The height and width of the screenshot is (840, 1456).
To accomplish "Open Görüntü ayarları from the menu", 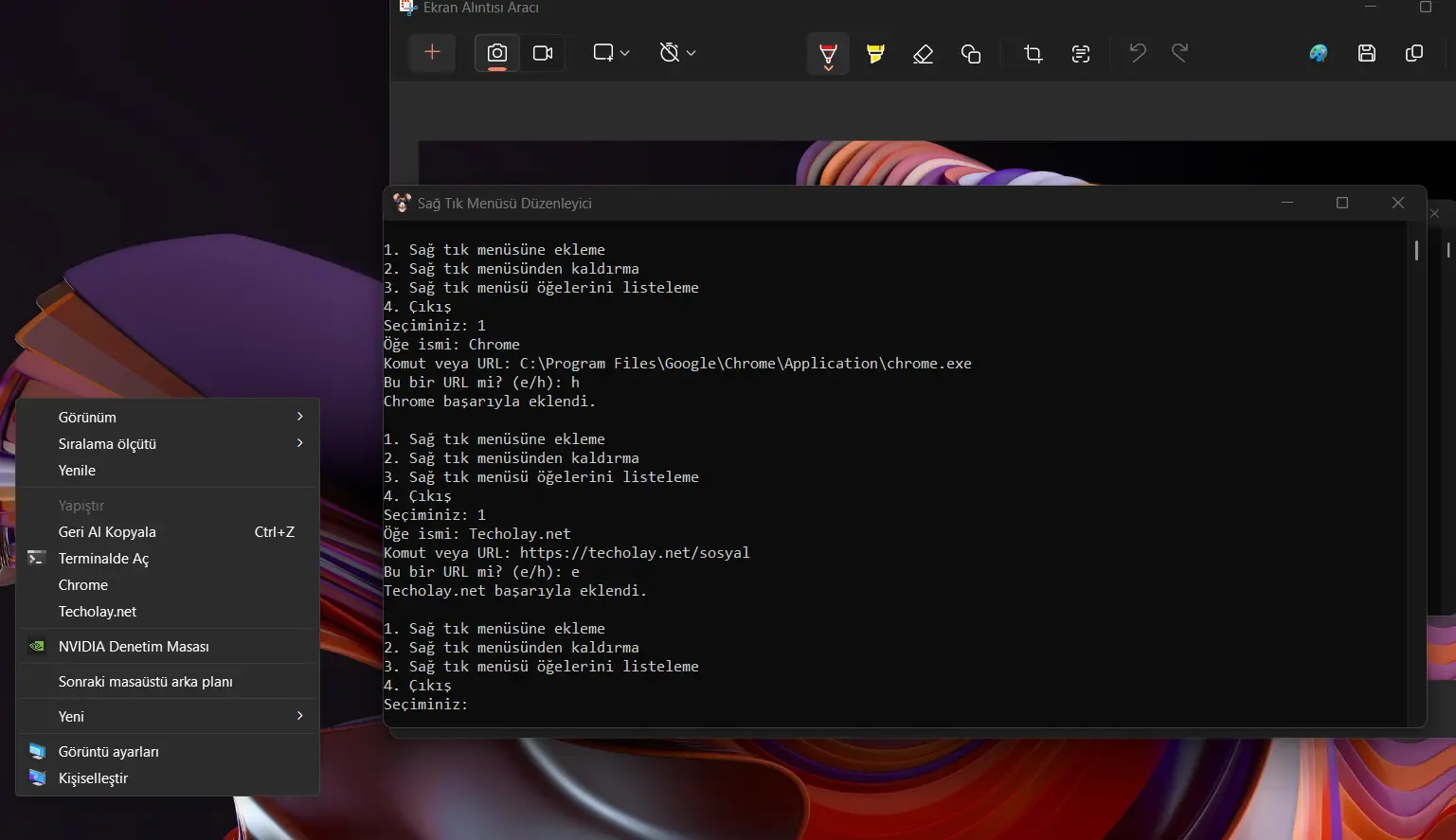I will point(168,751).
